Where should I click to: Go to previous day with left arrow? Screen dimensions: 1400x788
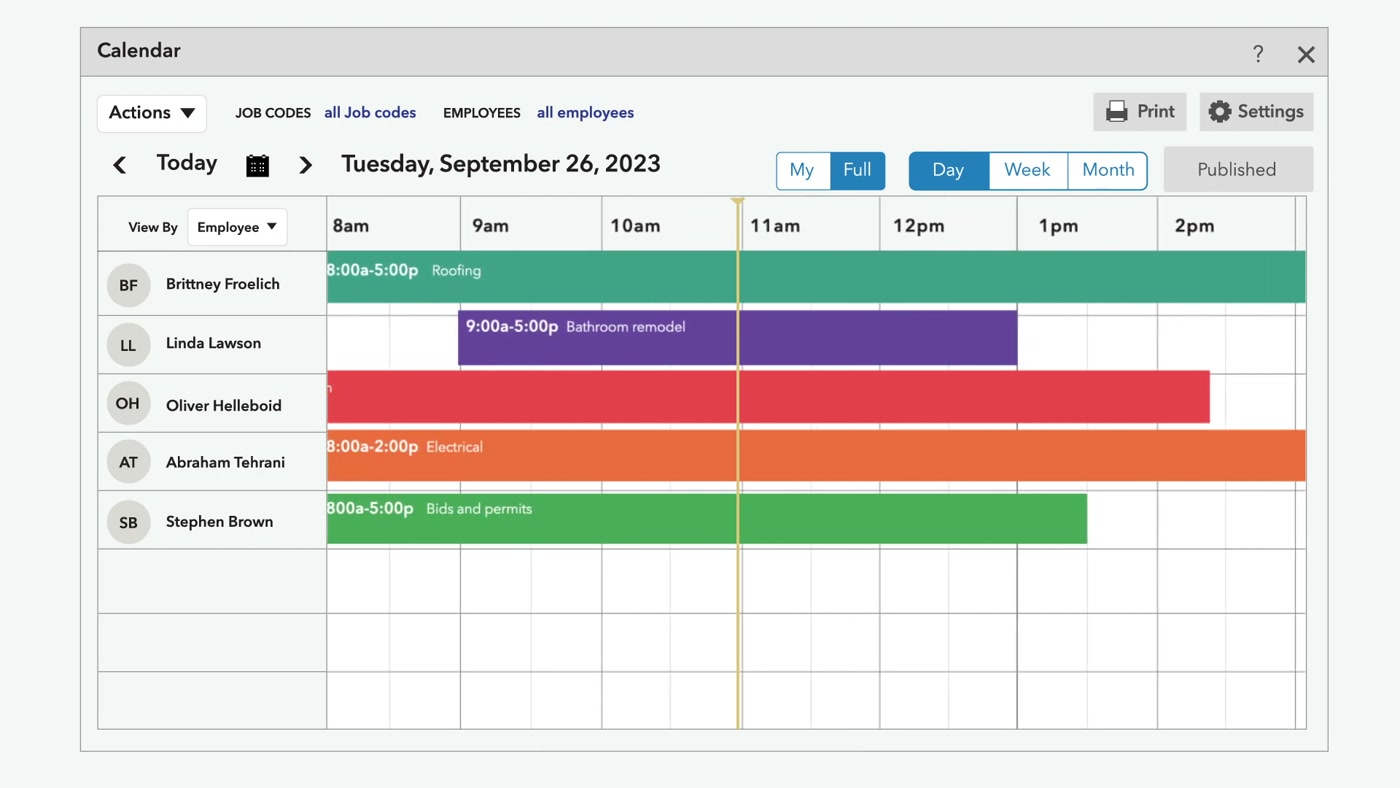(120, 165)
